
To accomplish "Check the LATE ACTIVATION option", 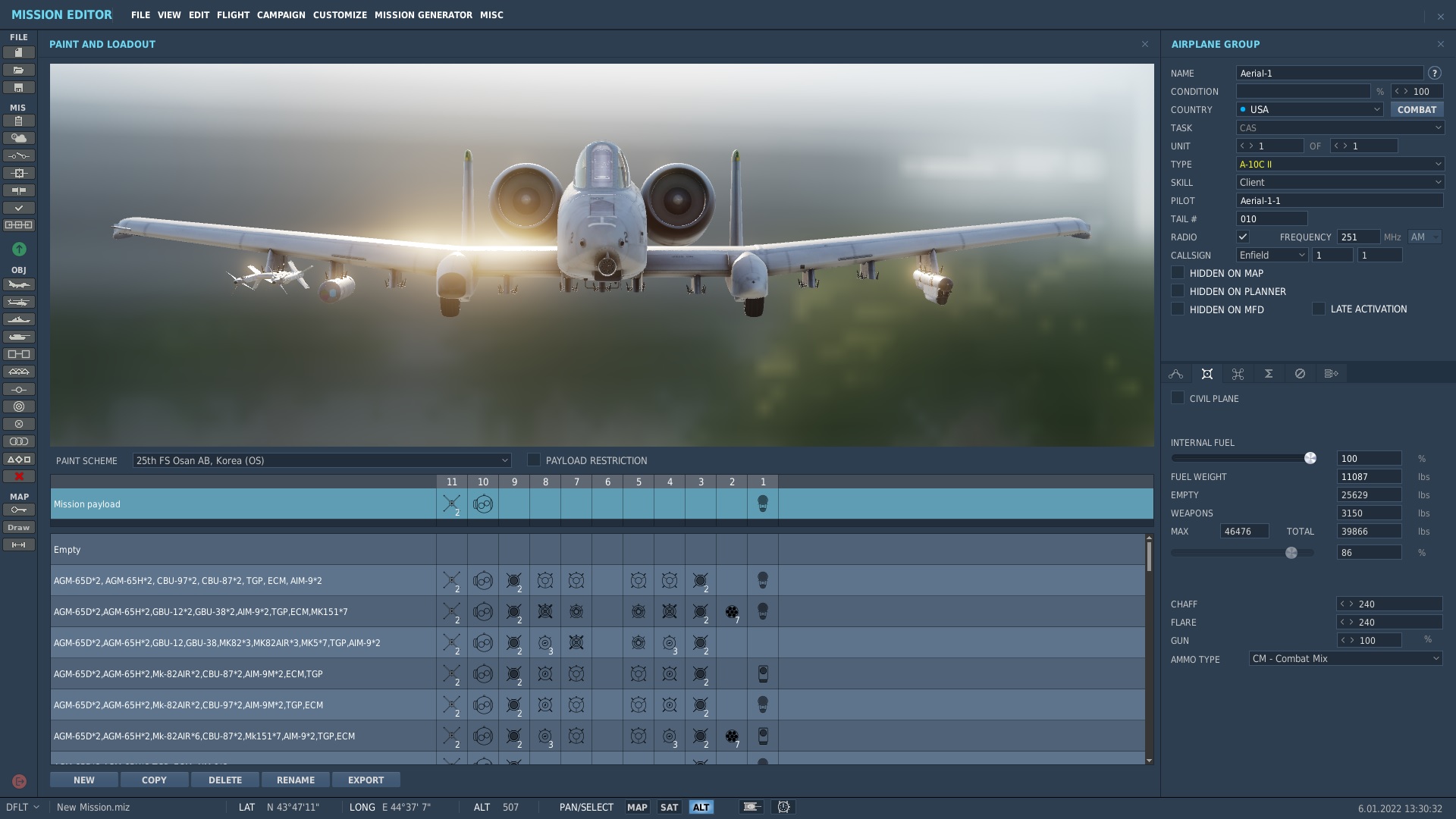I will pyautogui.click(x=1319, y=309).
